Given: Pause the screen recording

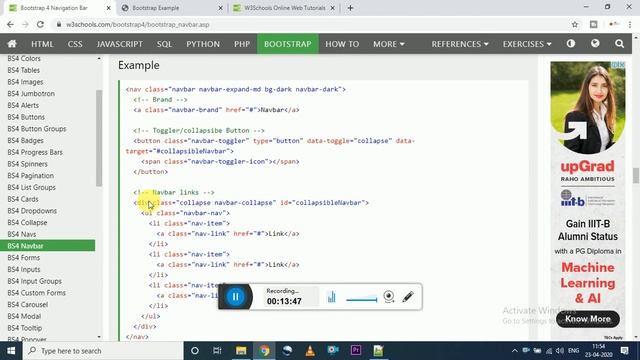Looking at the screenshot, I should (x=236, y=297).
